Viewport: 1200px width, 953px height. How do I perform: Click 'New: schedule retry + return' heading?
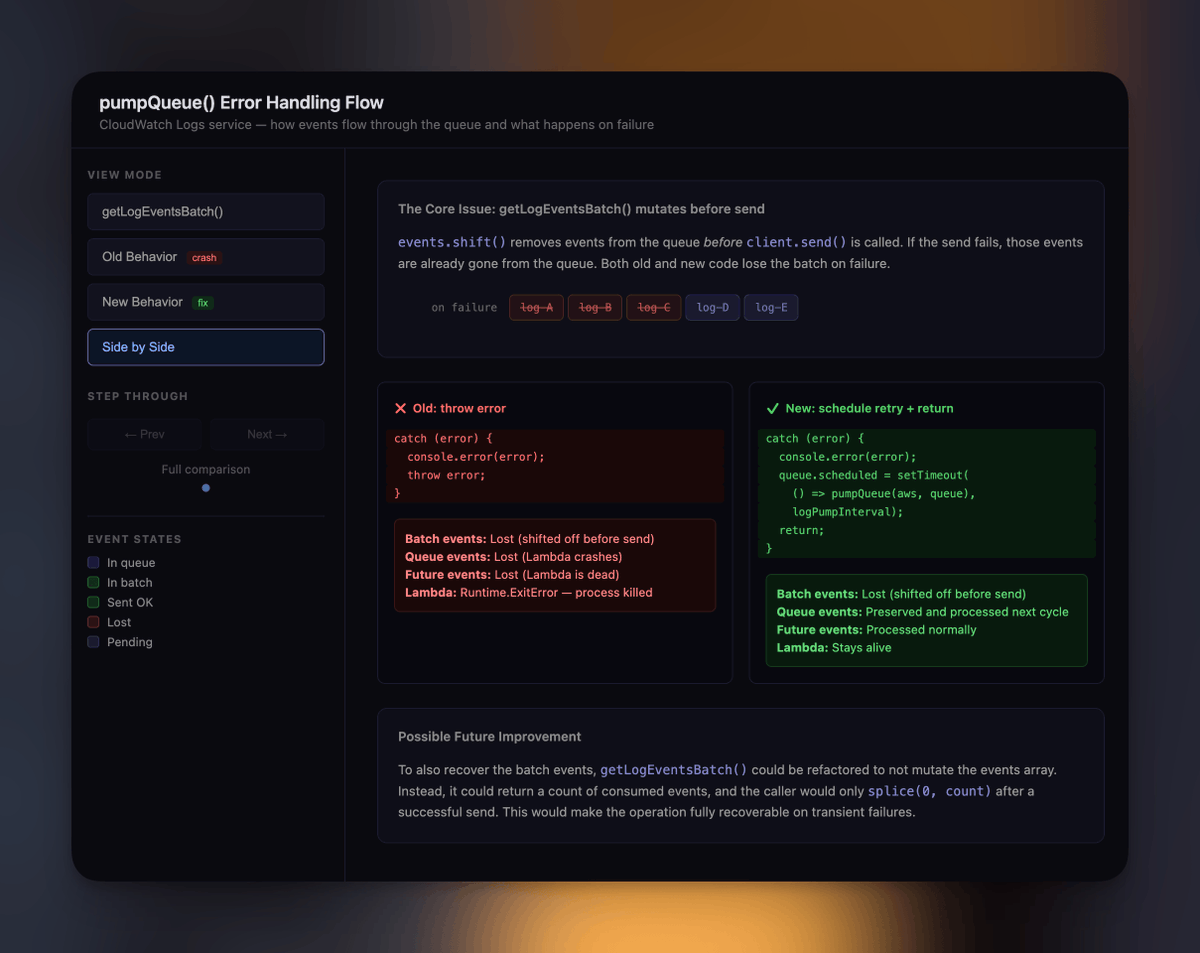tap(869, 408)
